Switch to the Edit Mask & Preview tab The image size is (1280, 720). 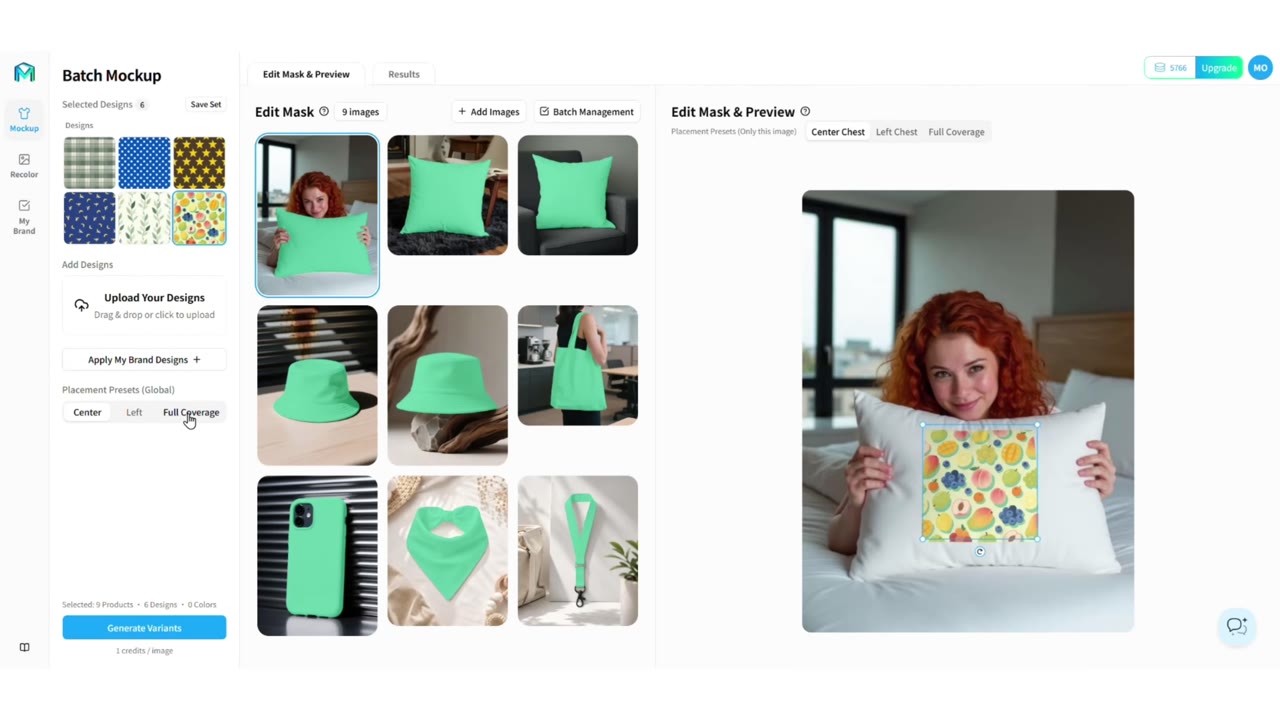306,74
